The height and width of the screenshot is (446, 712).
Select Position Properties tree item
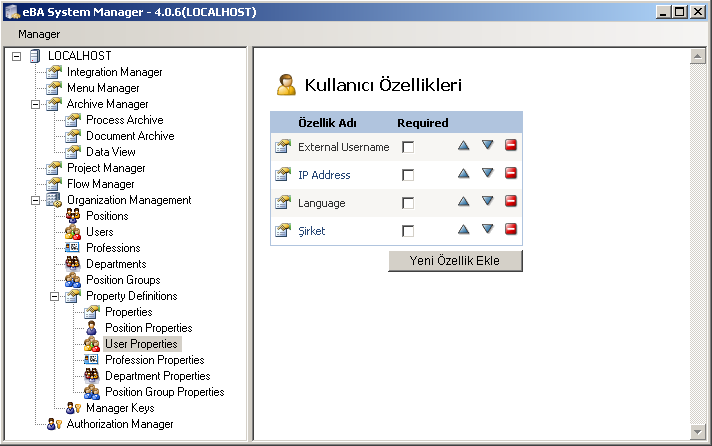(x=148, y=328)
